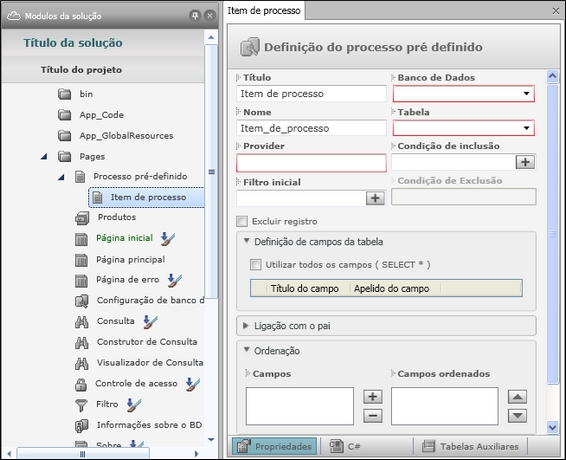Click the App_GlobalResources folder icon

click(65, 136)
